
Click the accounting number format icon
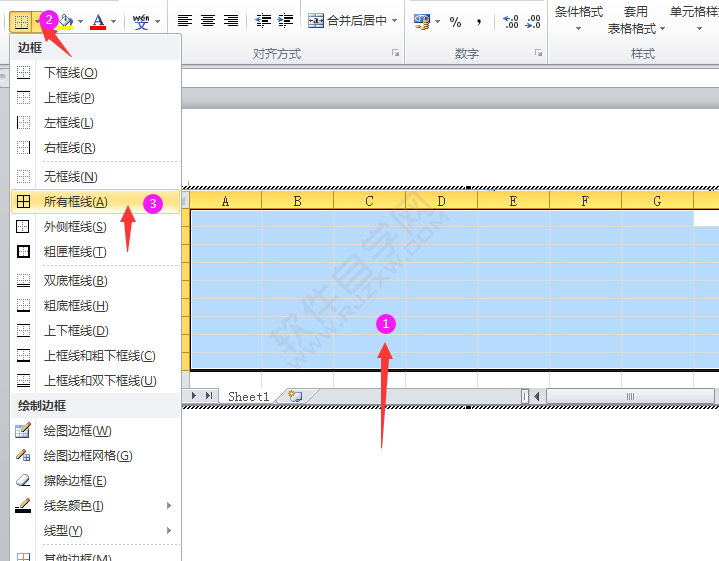coord(422,21)
